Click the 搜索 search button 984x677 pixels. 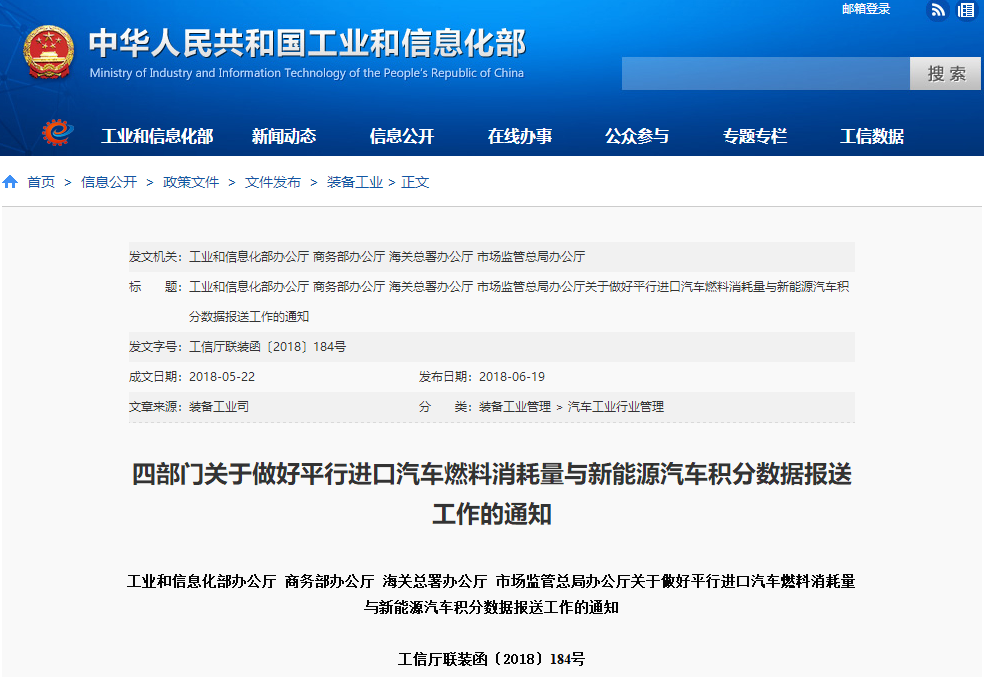tap(944, 73)
